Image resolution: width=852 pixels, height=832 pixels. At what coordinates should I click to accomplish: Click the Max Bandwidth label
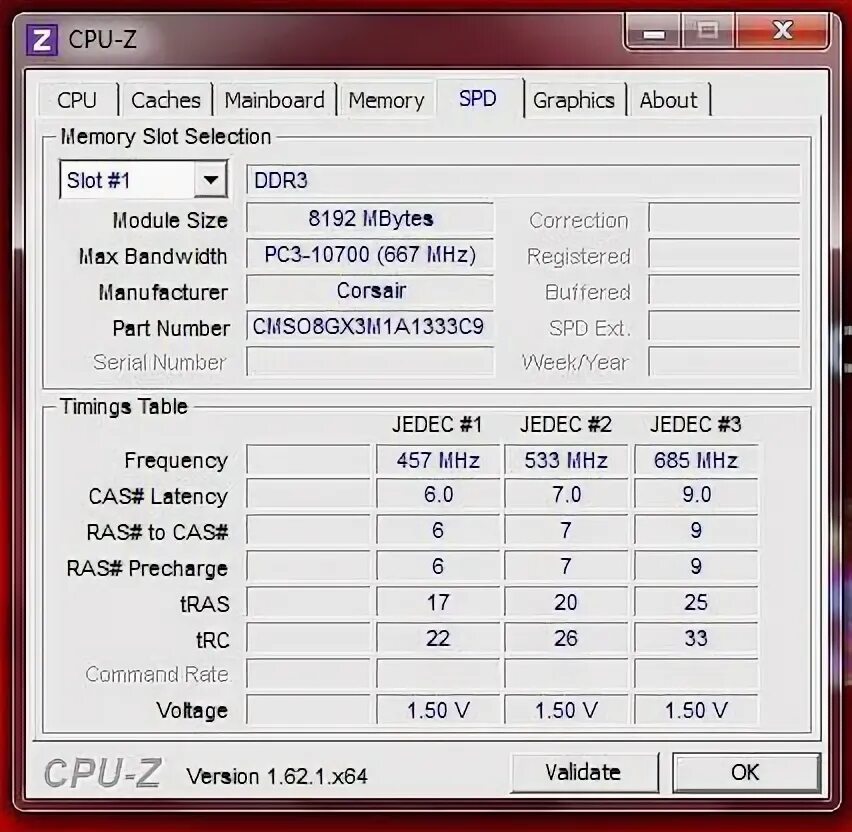(x=153, y=257)
